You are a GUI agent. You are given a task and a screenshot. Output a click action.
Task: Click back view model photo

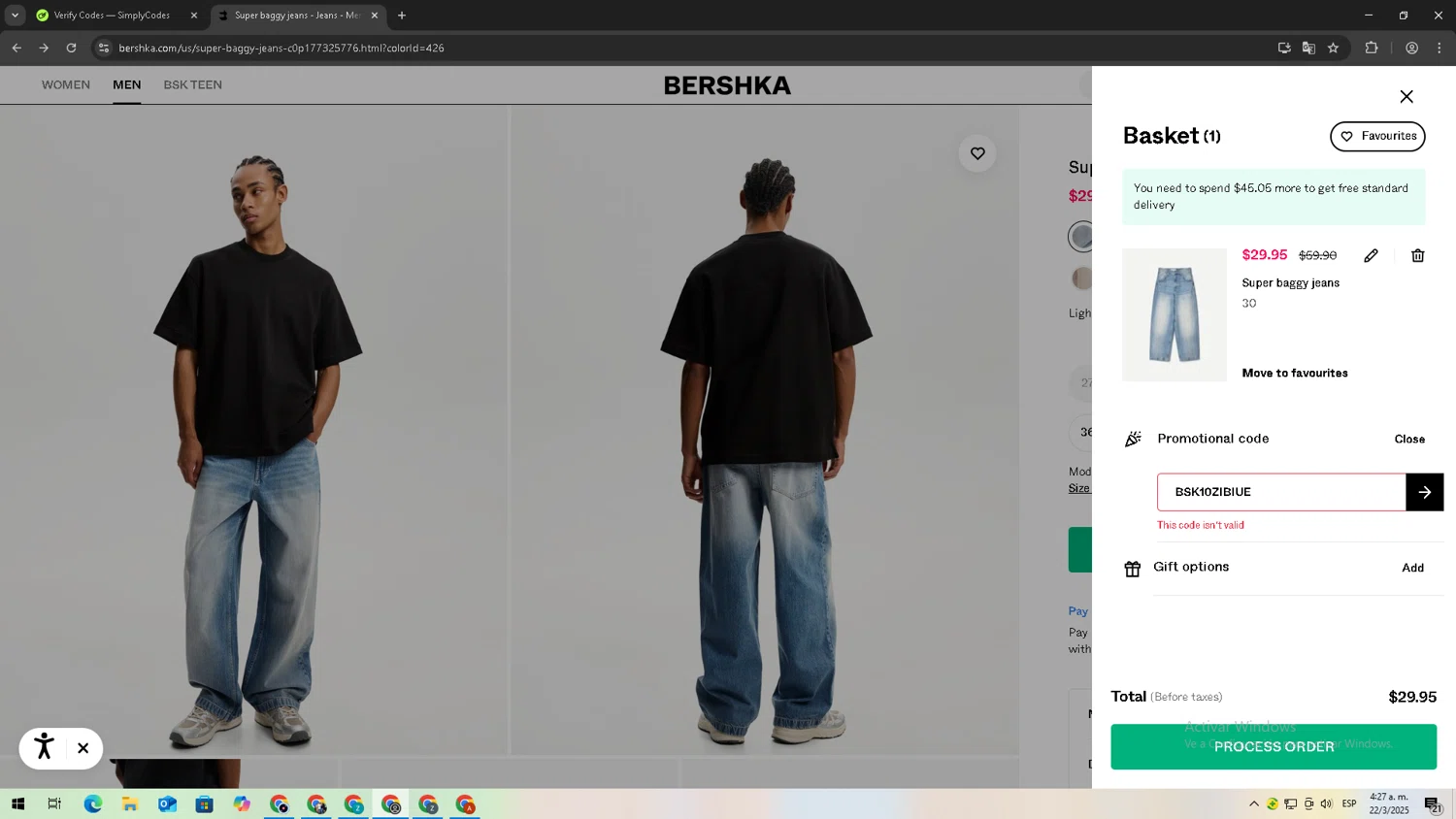[765, 430]
